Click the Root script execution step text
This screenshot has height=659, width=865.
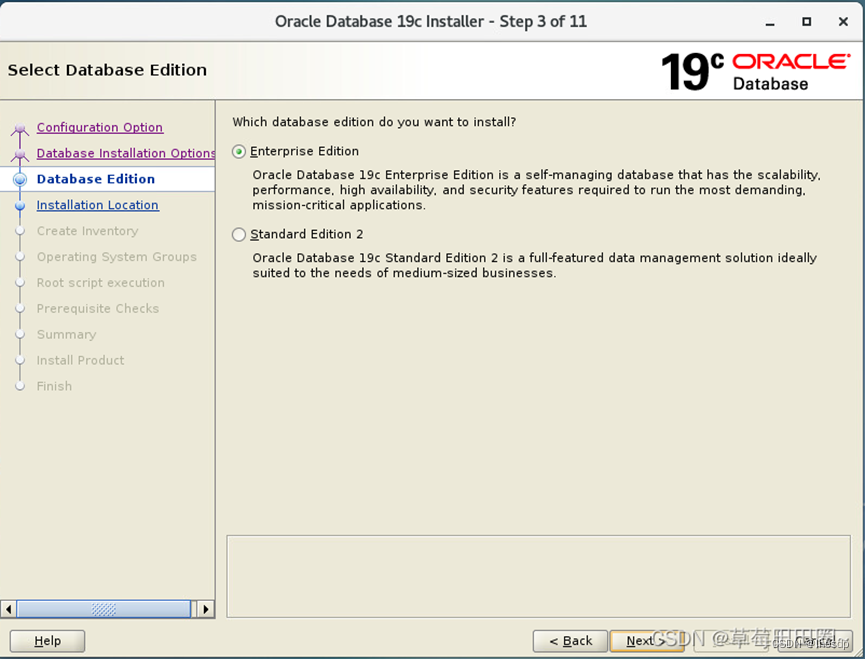click(100, 283)
